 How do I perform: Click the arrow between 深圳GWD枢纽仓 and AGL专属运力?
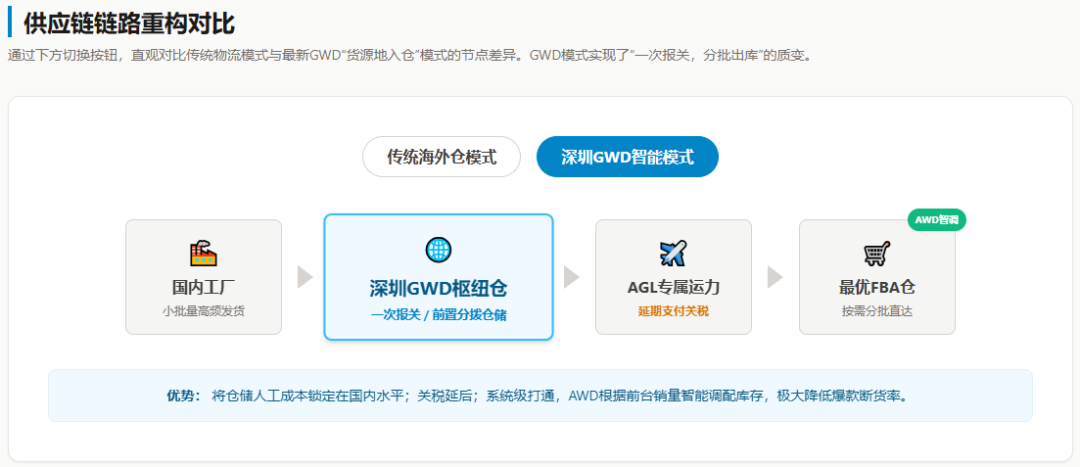pyautogui.click(x=571, y=277)
